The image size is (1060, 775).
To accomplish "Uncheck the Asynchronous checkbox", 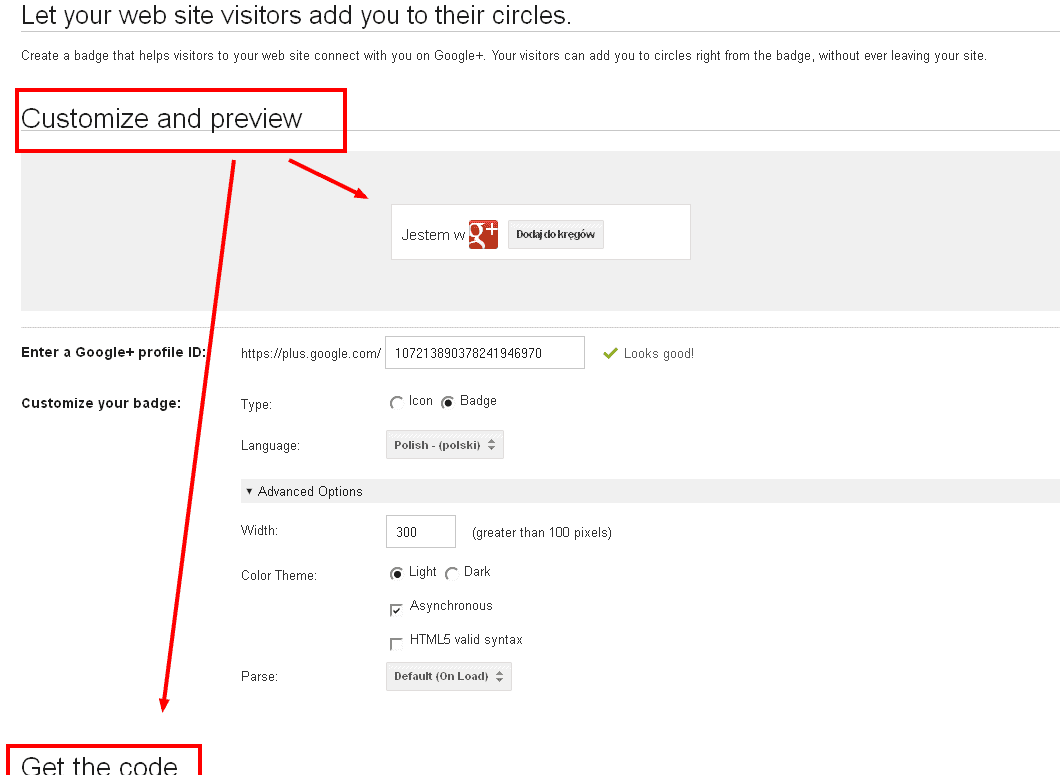I will click(x=396, y=609).
